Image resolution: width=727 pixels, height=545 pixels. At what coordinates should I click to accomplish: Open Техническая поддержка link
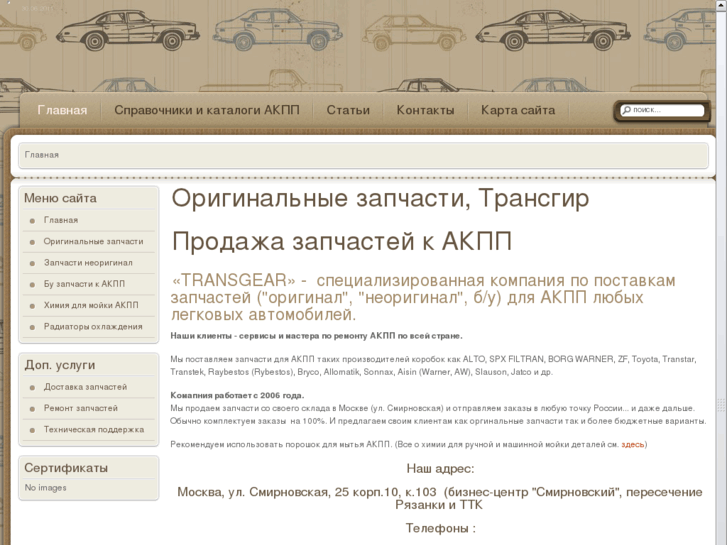click(94, 430)
